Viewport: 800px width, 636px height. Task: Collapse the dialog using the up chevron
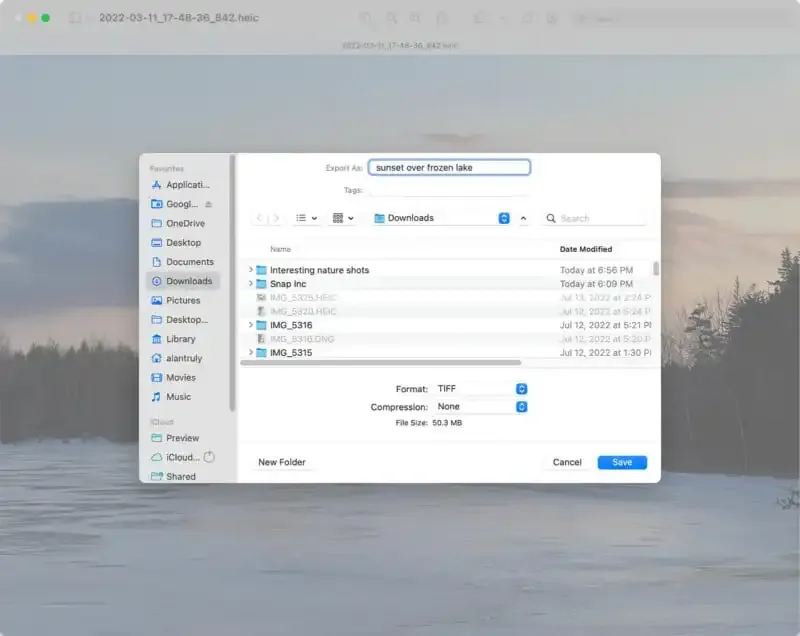tap(522, 218)
